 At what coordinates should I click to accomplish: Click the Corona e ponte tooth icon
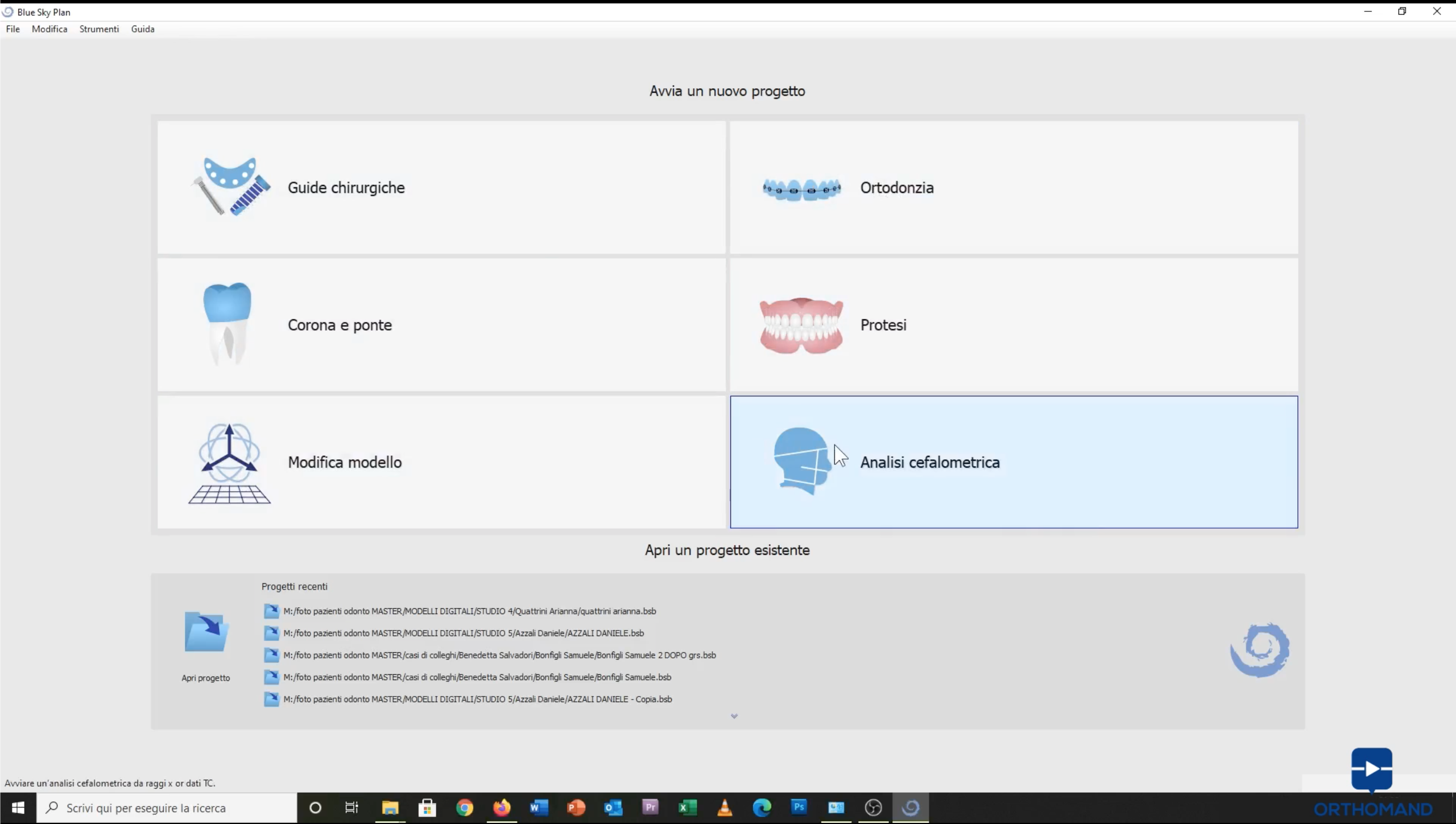click(x=227, y=324)
